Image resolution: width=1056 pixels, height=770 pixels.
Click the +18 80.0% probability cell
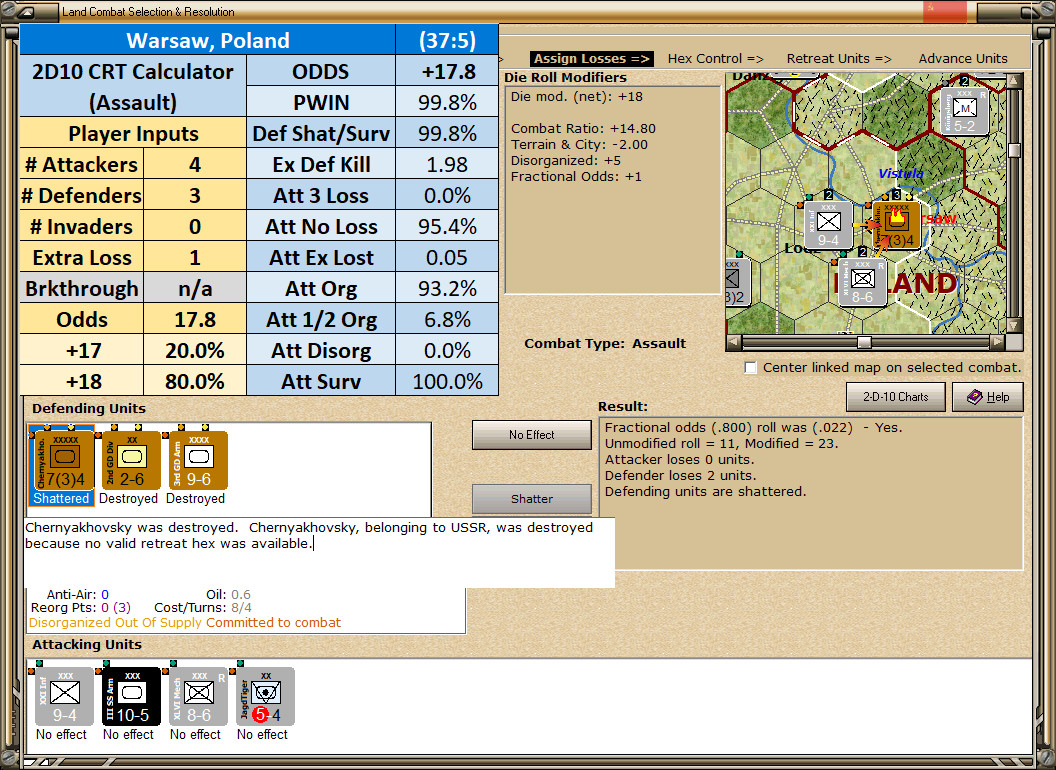click(x=195, y=381)
